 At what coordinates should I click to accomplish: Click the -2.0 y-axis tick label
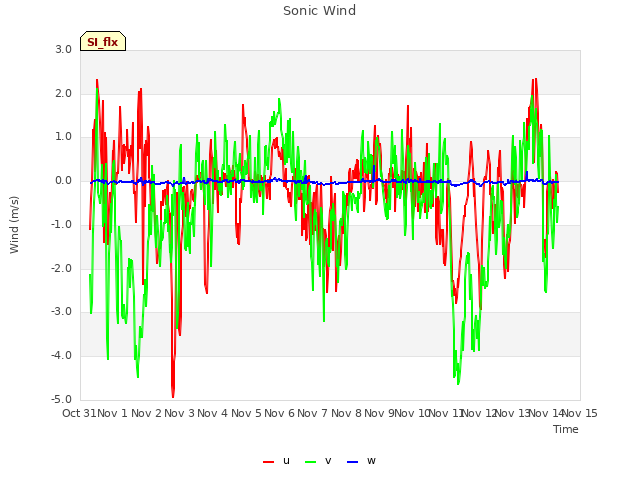pos(62,268)
